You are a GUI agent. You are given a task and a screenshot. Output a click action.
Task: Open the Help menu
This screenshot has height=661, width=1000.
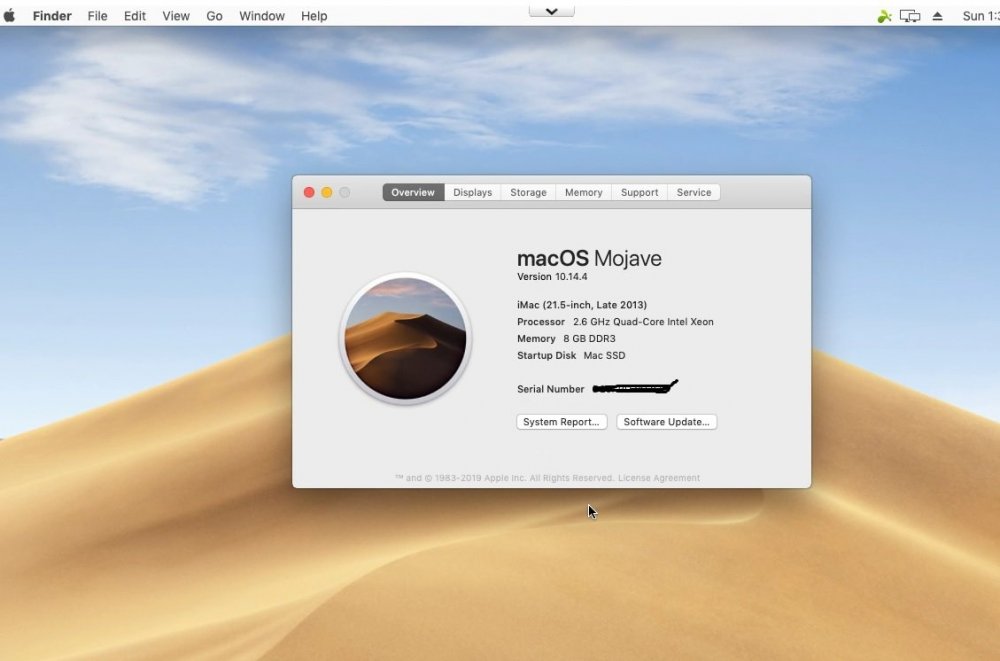(314, 16)
